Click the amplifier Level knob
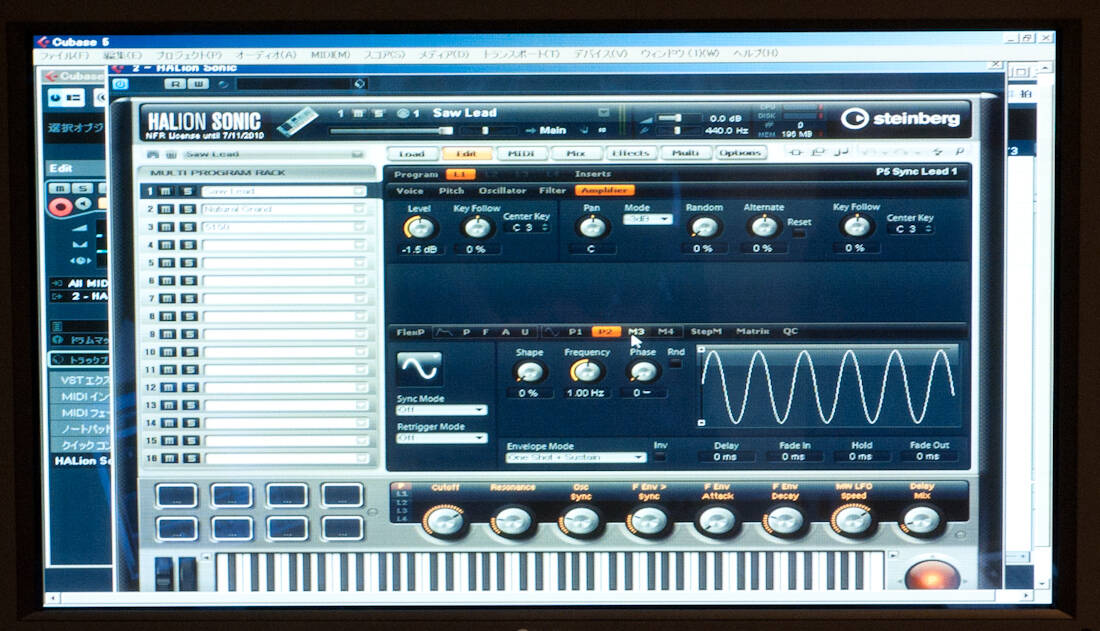The height and width of the screenshot is (631, 1100). tap(419, 227)
